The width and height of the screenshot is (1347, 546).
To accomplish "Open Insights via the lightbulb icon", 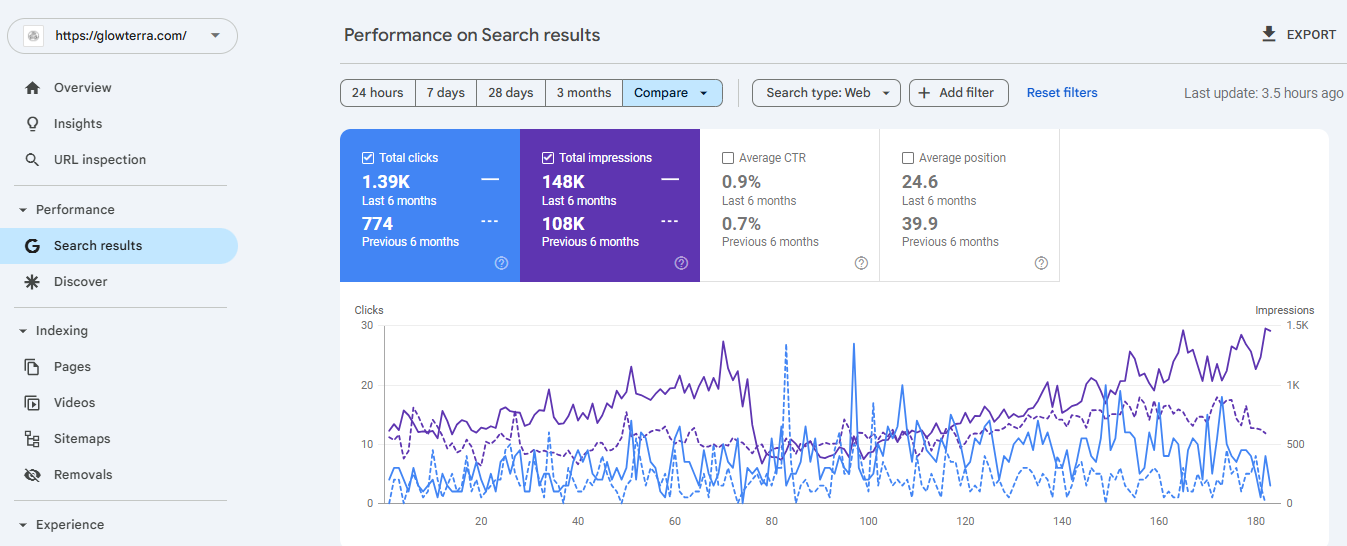I will pos(33,124).
